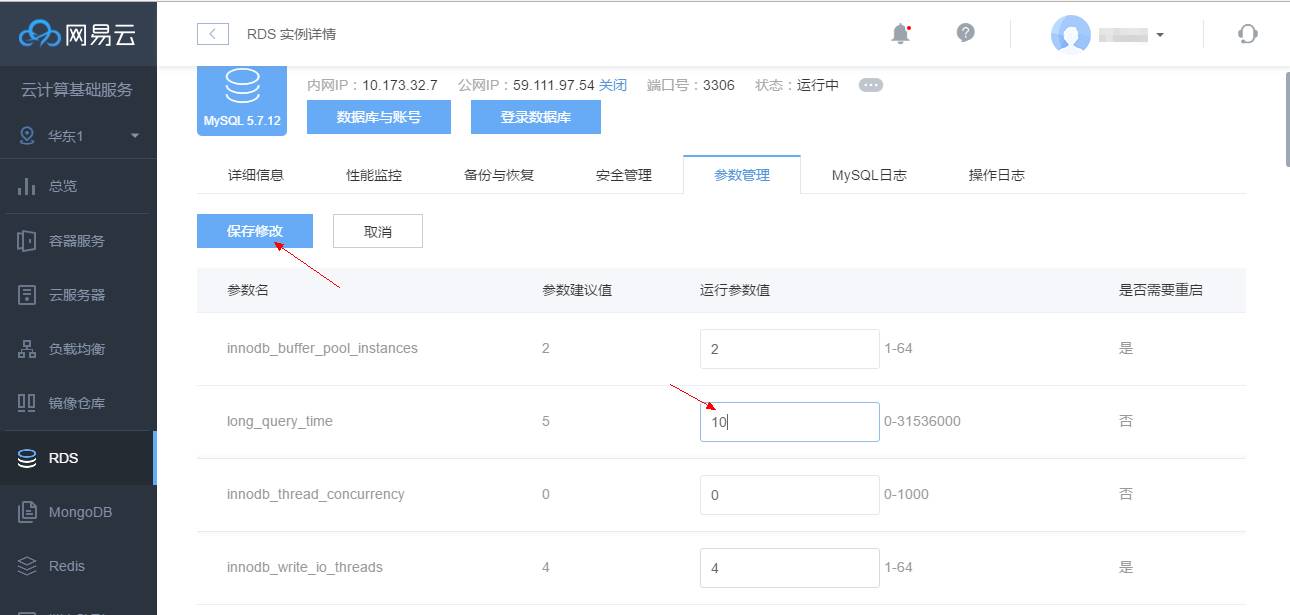Open the account dropdown arrow

coord(1160,33)
